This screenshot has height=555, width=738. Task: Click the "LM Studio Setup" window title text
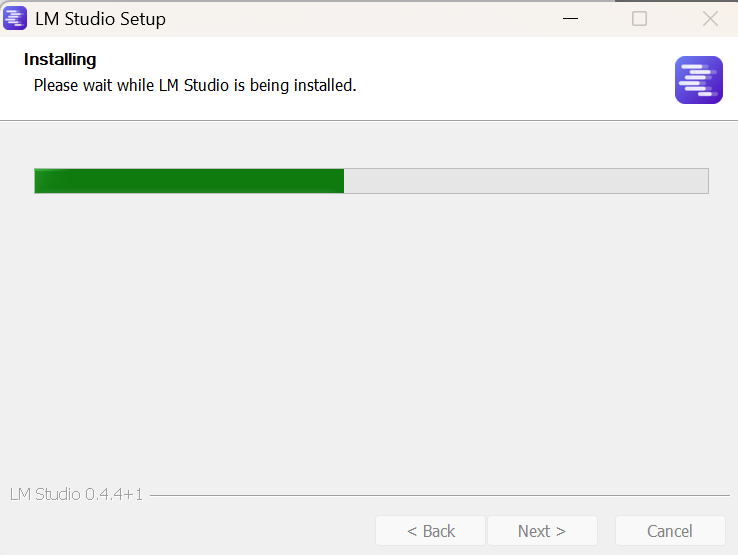point(100,19)
